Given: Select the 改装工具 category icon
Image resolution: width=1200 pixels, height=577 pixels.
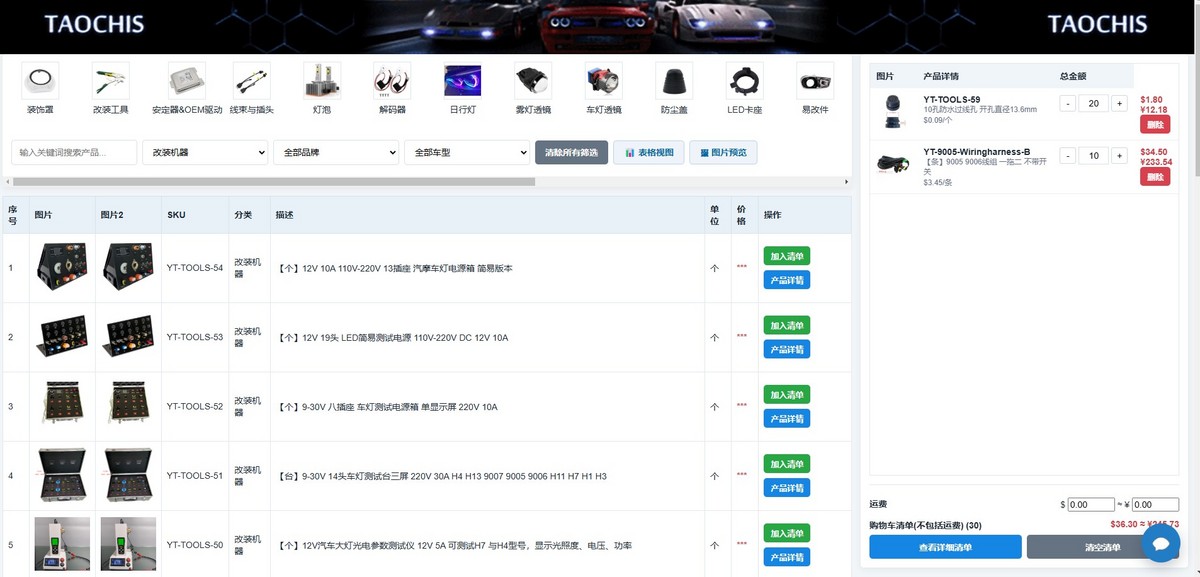Looking at the screenshot, I should pos(111,80).
